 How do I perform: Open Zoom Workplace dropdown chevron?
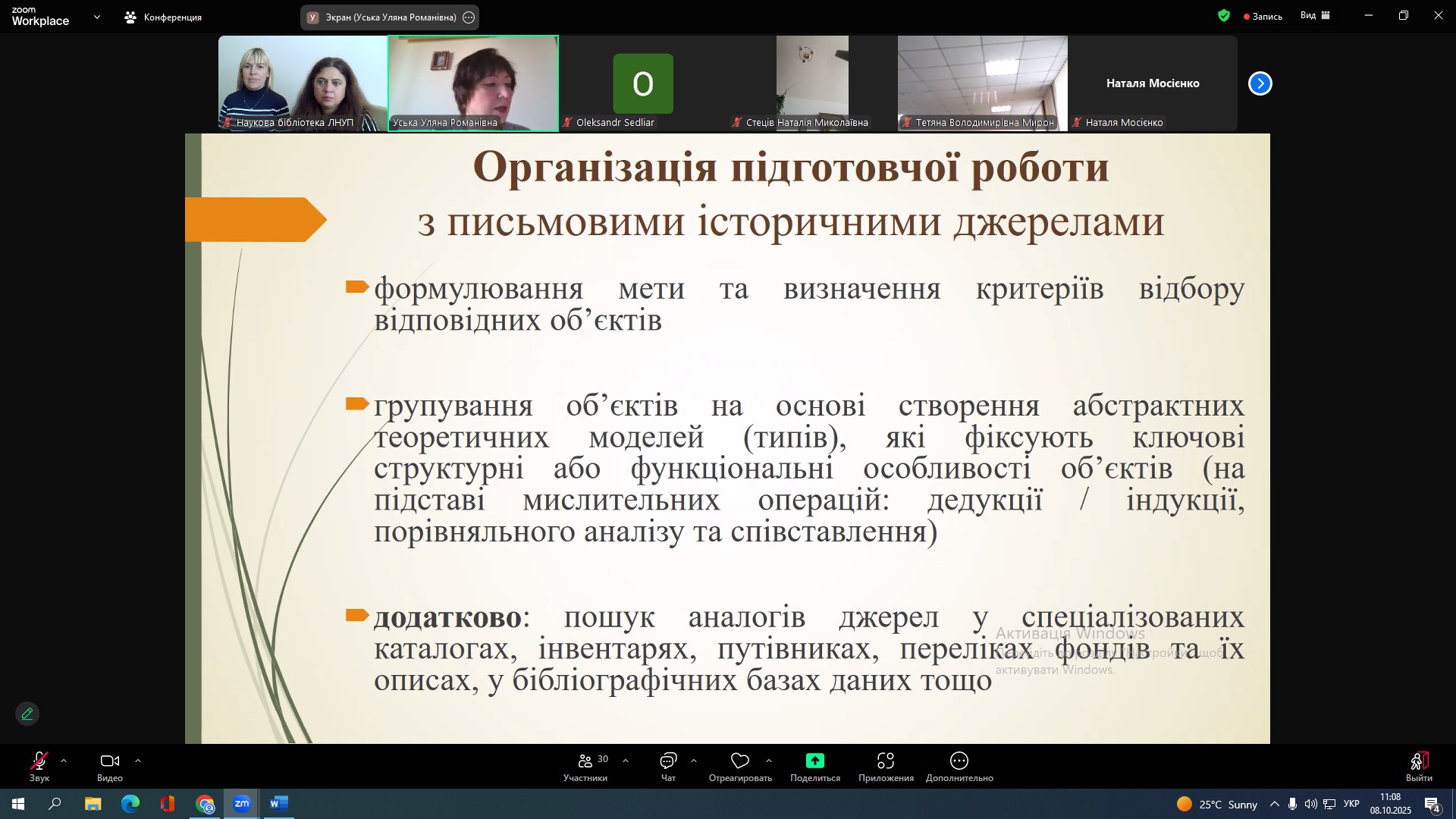coord(96,17)
